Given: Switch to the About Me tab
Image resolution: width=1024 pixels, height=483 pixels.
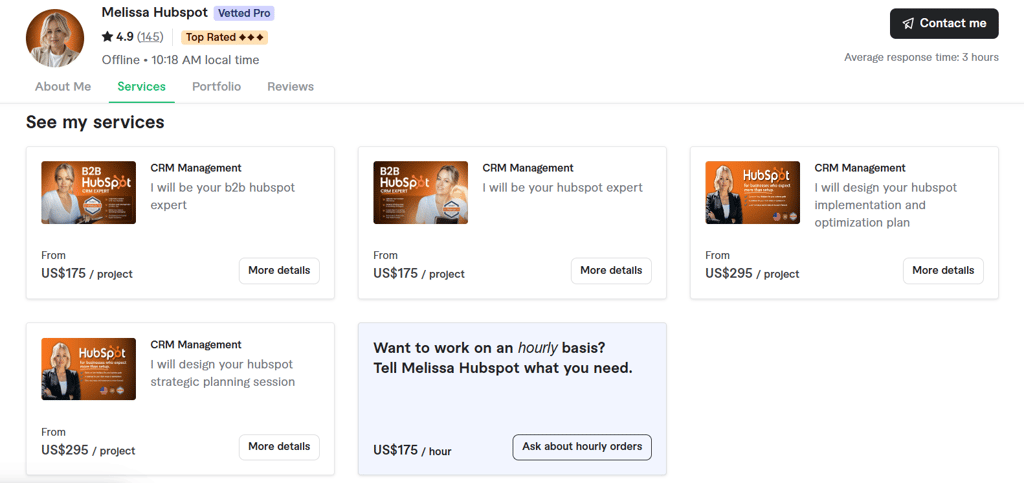Looking at the screenshot, I should pyautogui.click(x=63, y=87).
